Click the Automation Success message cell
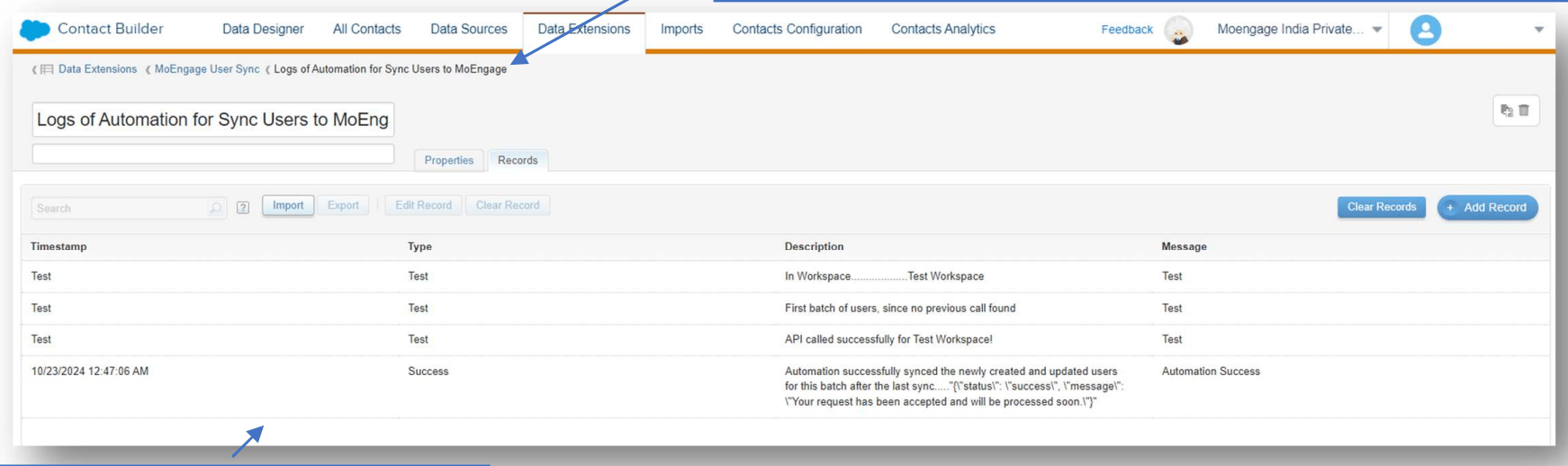This screenshot has width=1568, height=466. click(x=1211, y=371)
